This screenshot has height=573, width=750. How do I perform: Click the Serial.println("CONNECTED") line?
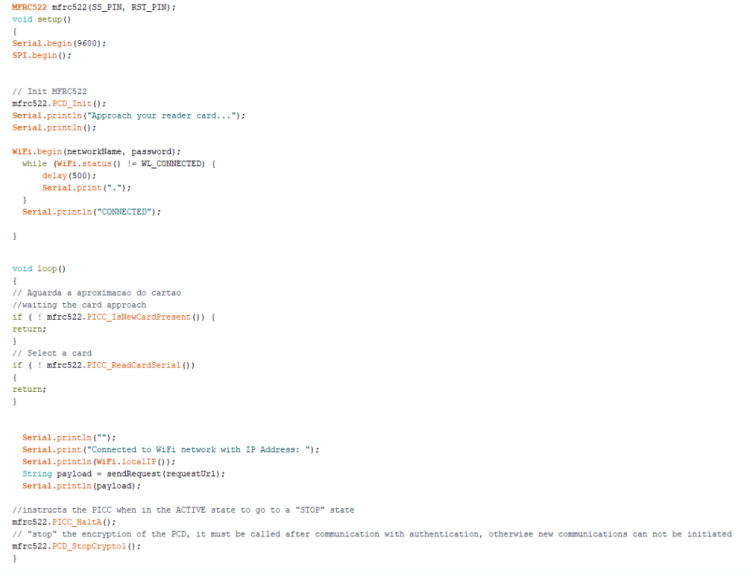(x=91, y=211)
